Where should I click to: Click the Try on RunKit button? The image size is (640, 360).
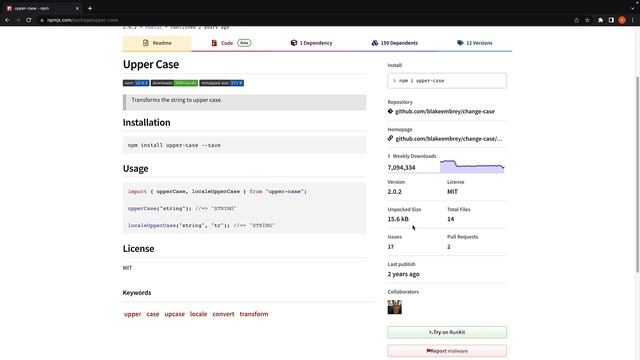point(447,332)
